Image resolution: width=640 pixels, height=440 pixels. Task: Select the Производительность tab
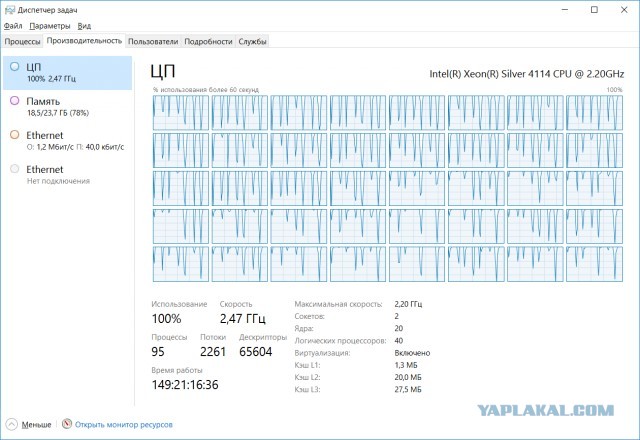pyautogui.click(x=84, y=41)
